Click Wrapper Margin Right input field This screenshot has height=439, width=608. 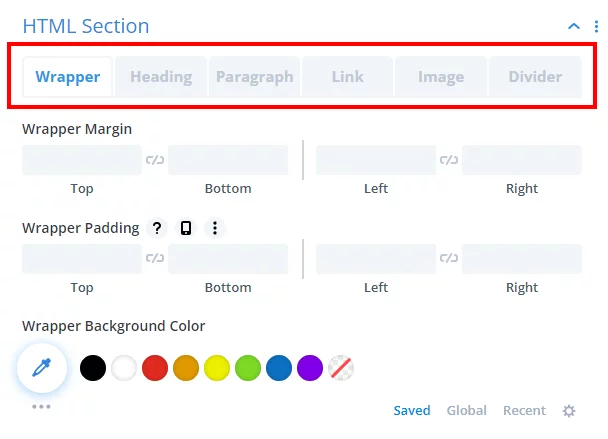point(522,160)
